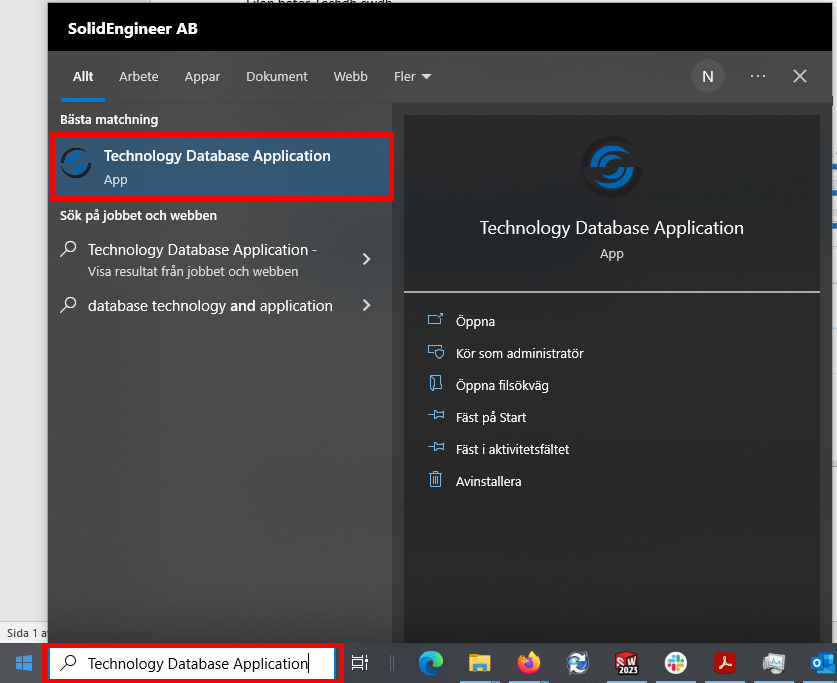The image size is (837, 683).
Task: Expand the Fler filter dropdown
Action: [412, 77]
